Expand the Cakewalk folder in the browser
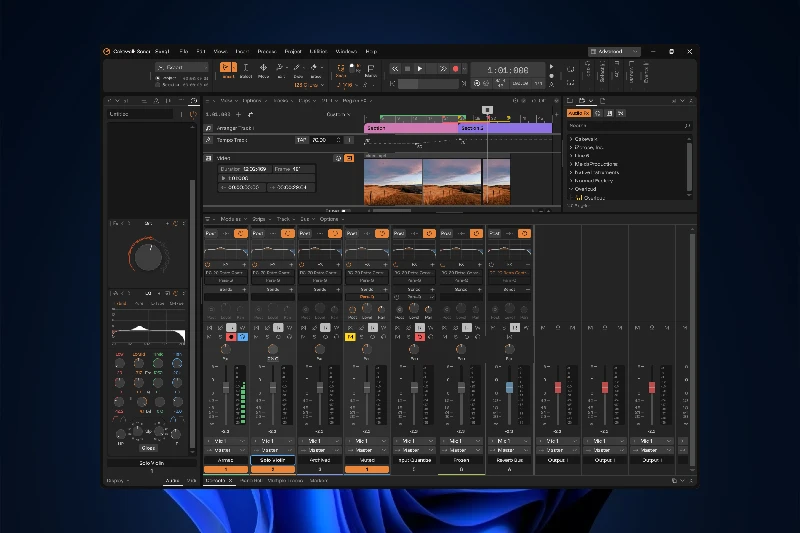 [571, 139]
